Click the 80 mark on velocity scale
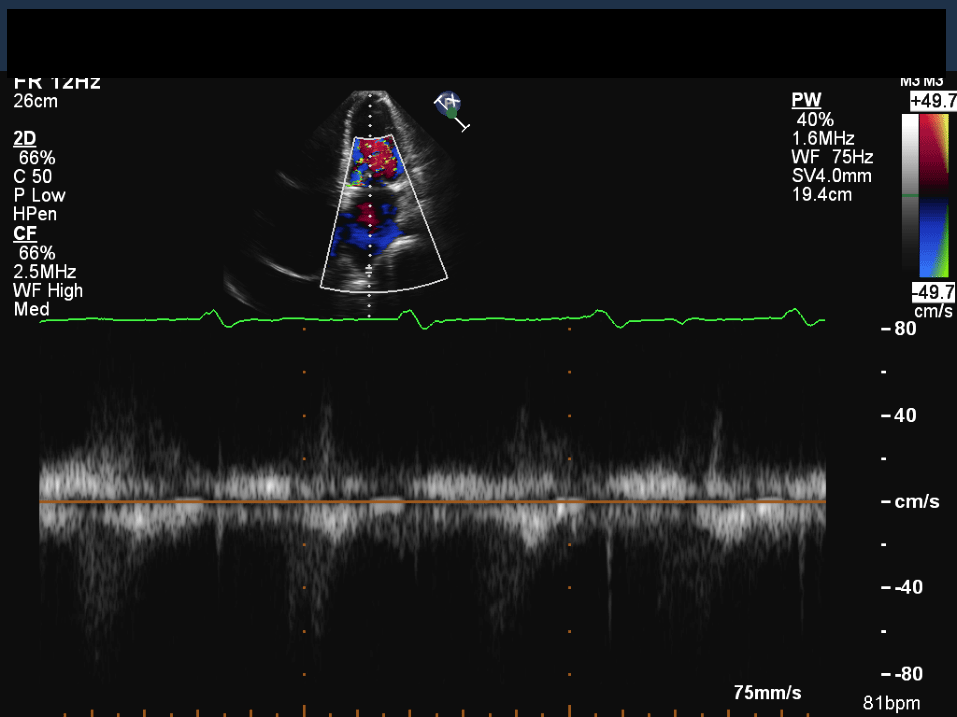Image resolution: width=957 pixels, height=717 pixels. [904, 328]
